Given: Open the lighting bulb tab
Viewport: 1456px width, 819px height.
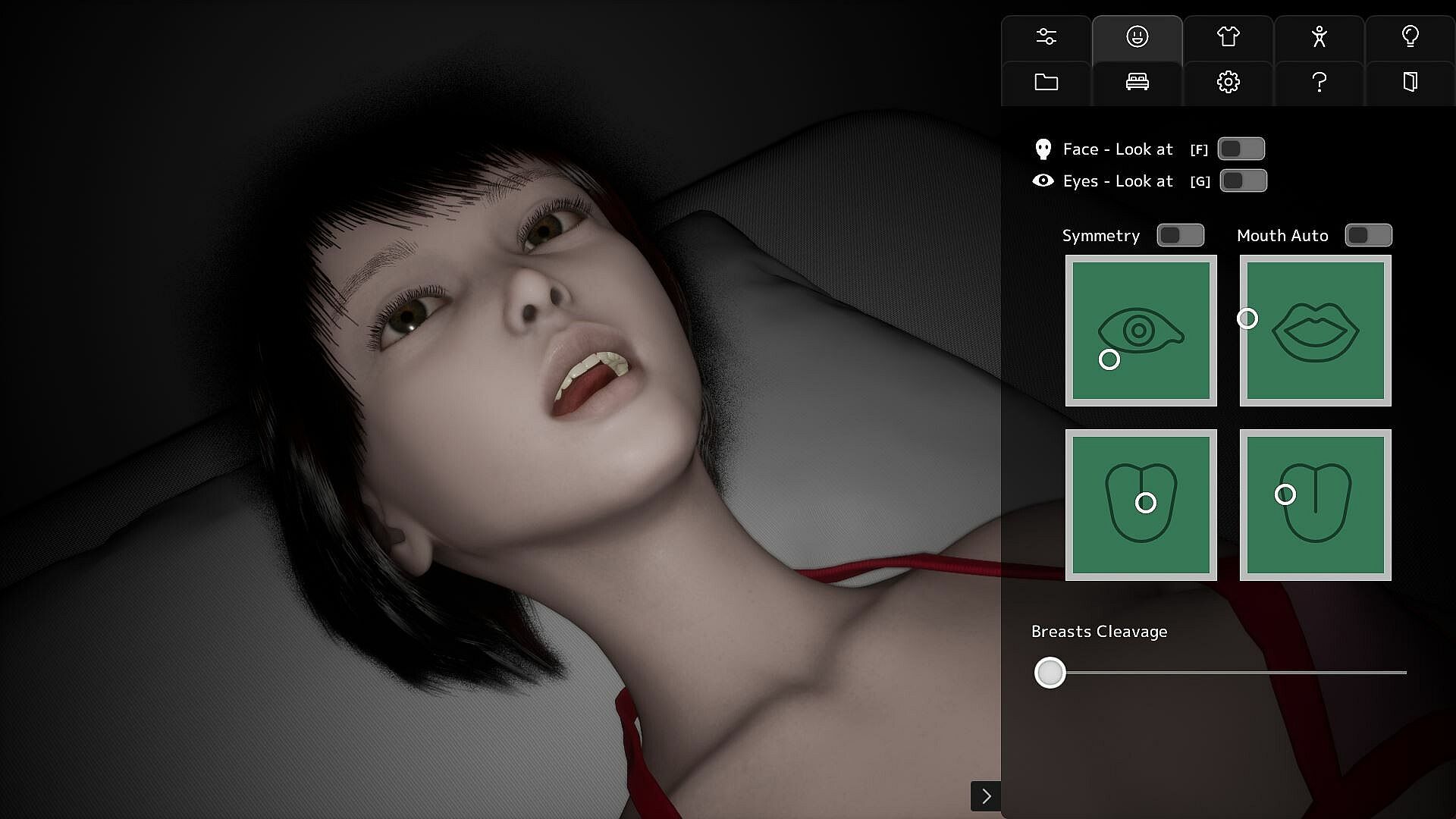Looking at the screenshot, I should pyautogui.click(x=1410, y=37).
